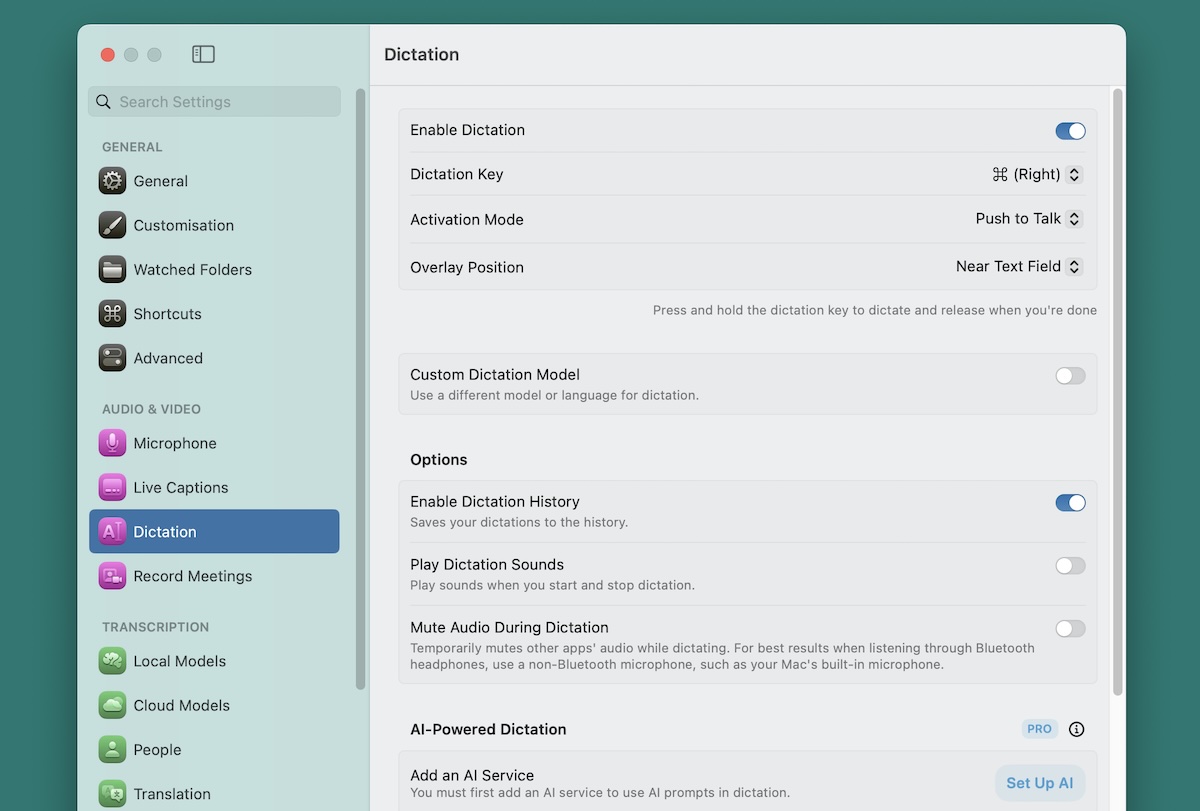The image size is (1200, 811).
Task: Click the General gear icon
Action: (112, 181)
